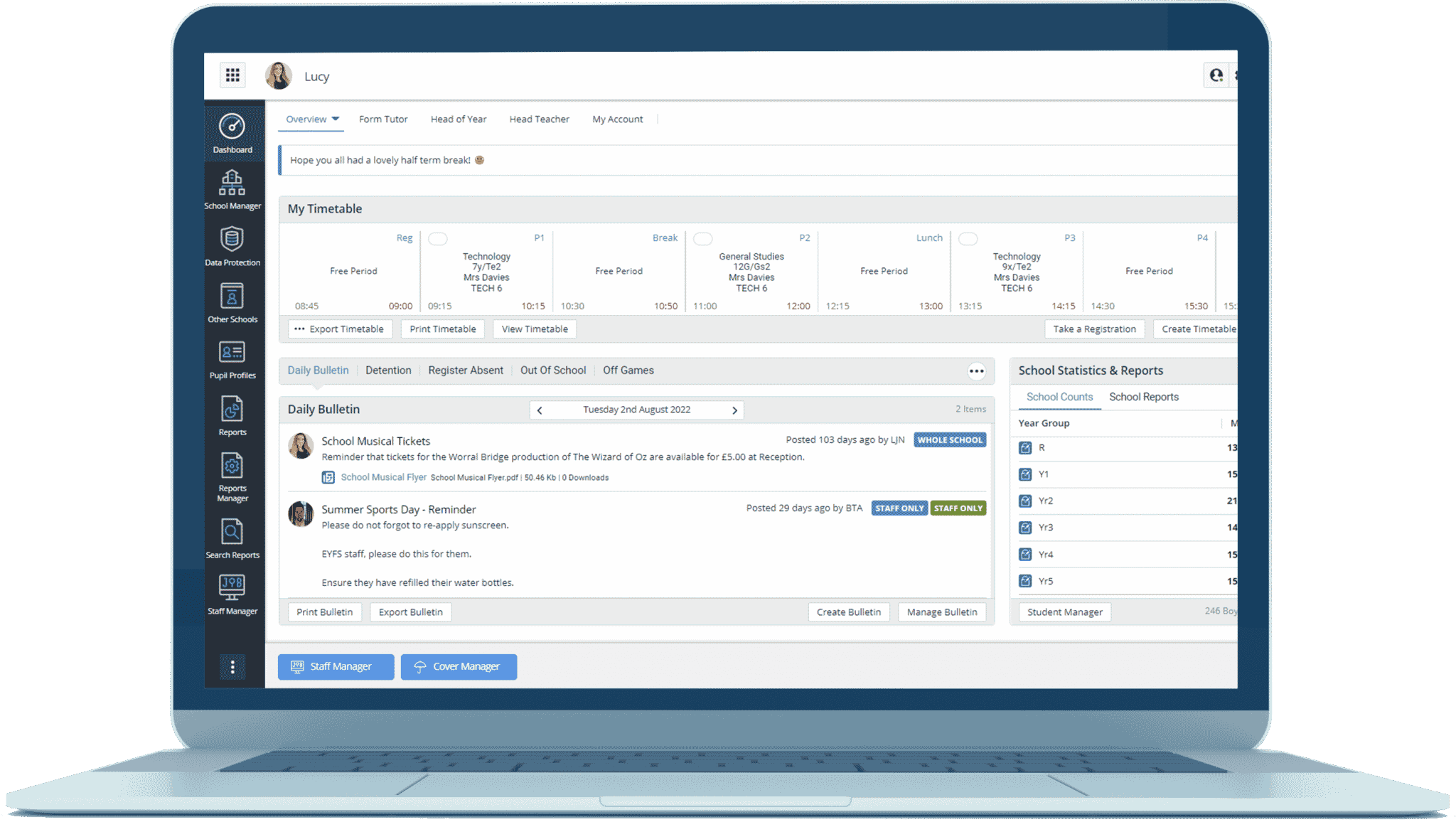
Task: Click Print Bulletin button
Action: pos(324,612)
